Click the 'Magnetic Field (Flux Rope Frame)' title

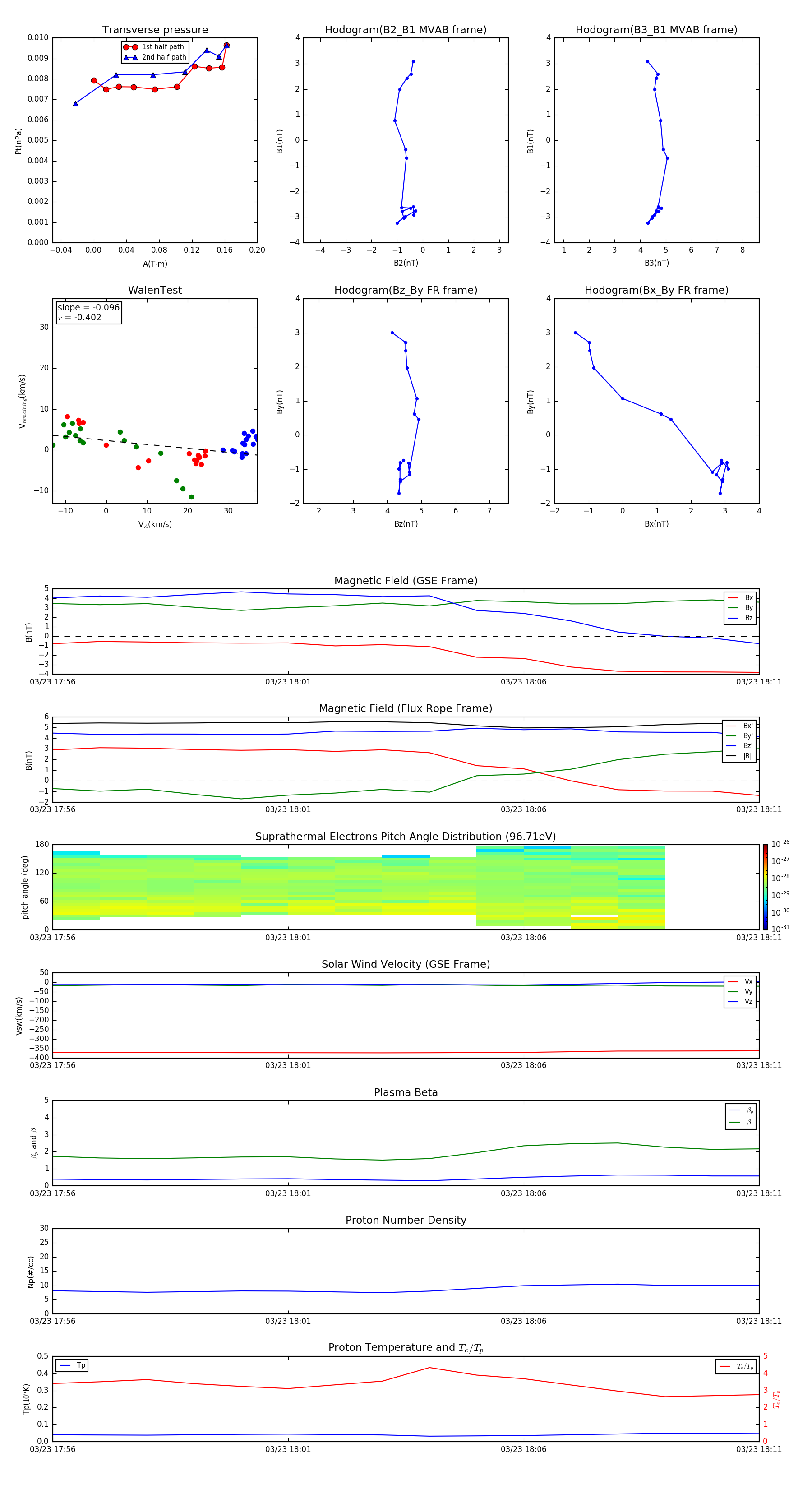(x=406, y=709)
